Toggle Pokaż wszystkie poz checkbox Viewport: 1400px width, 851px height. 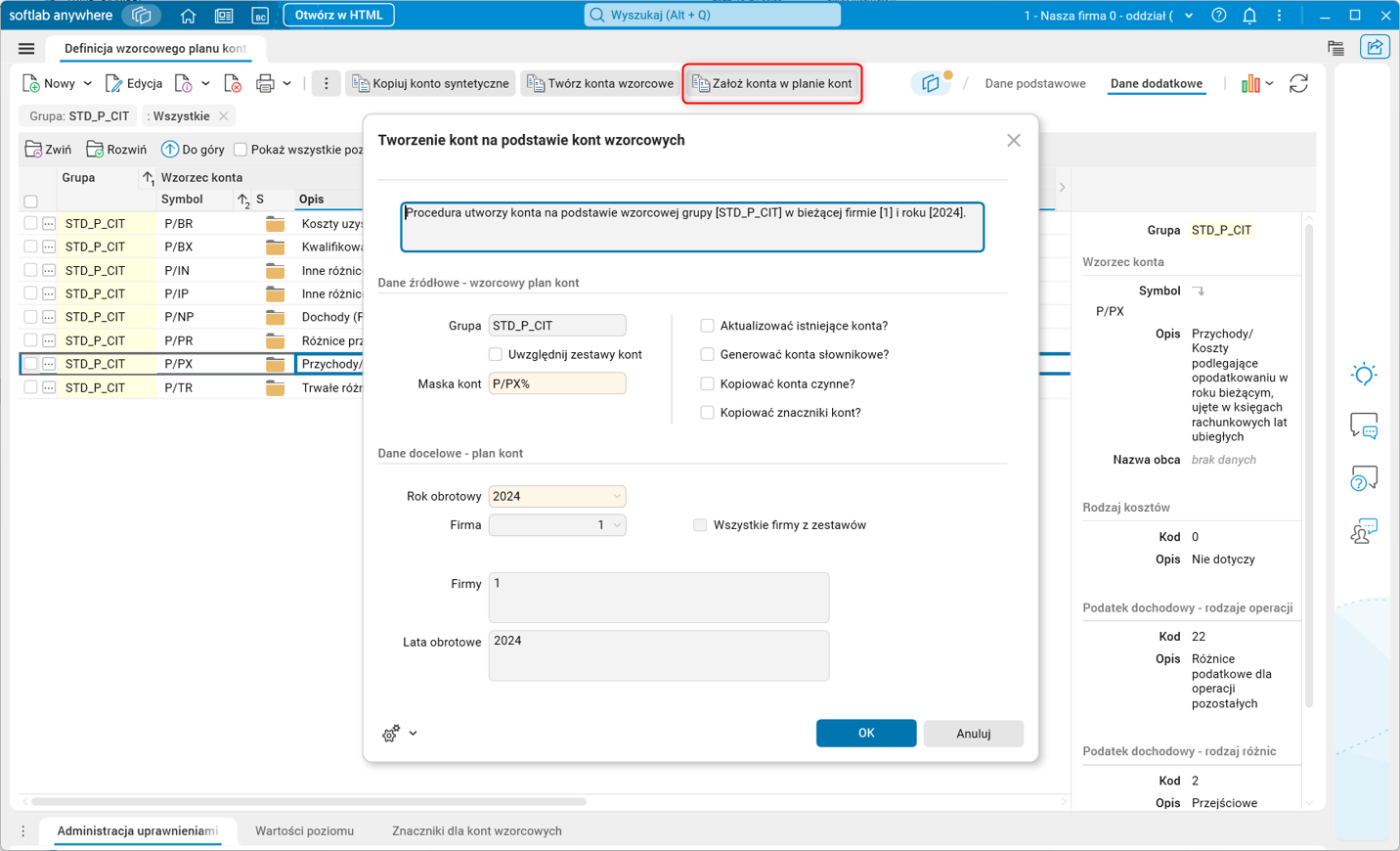pyautogui.click(x=241, y=150)
